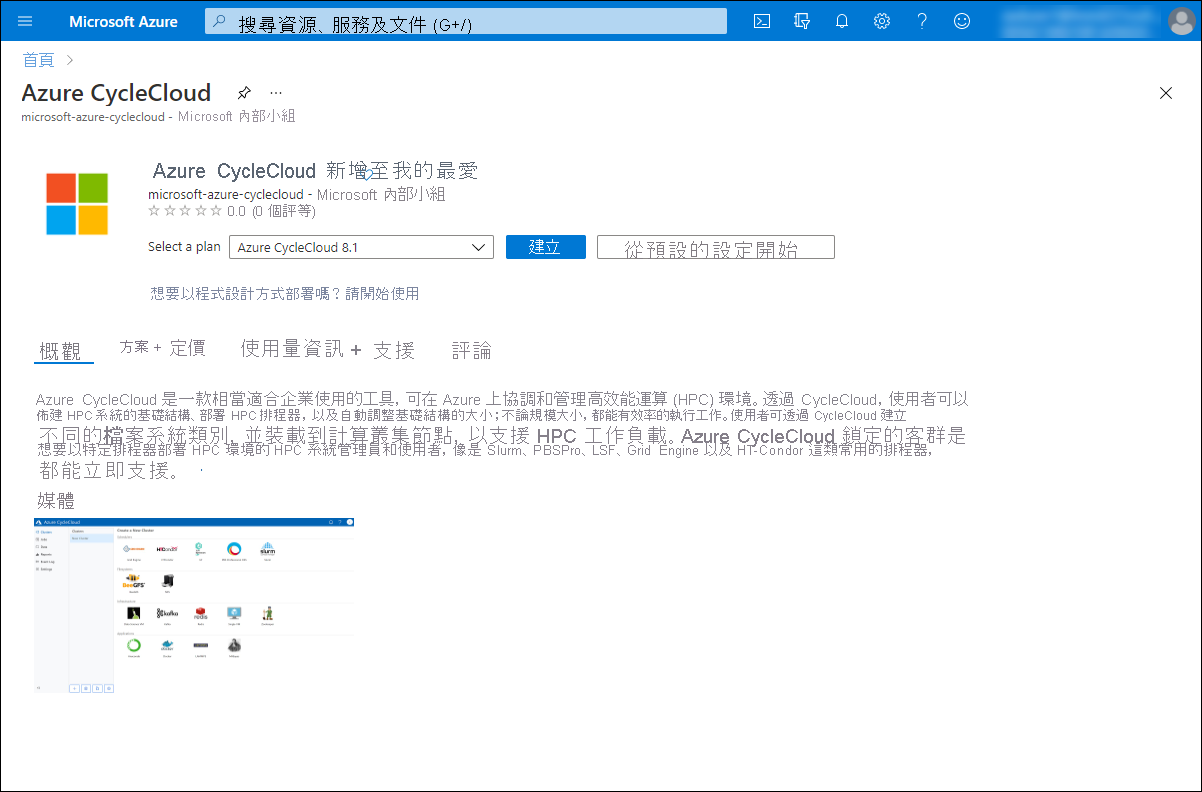Choose 從預設的設定開始 option
1202x792 pixels.
coord(715,246)
